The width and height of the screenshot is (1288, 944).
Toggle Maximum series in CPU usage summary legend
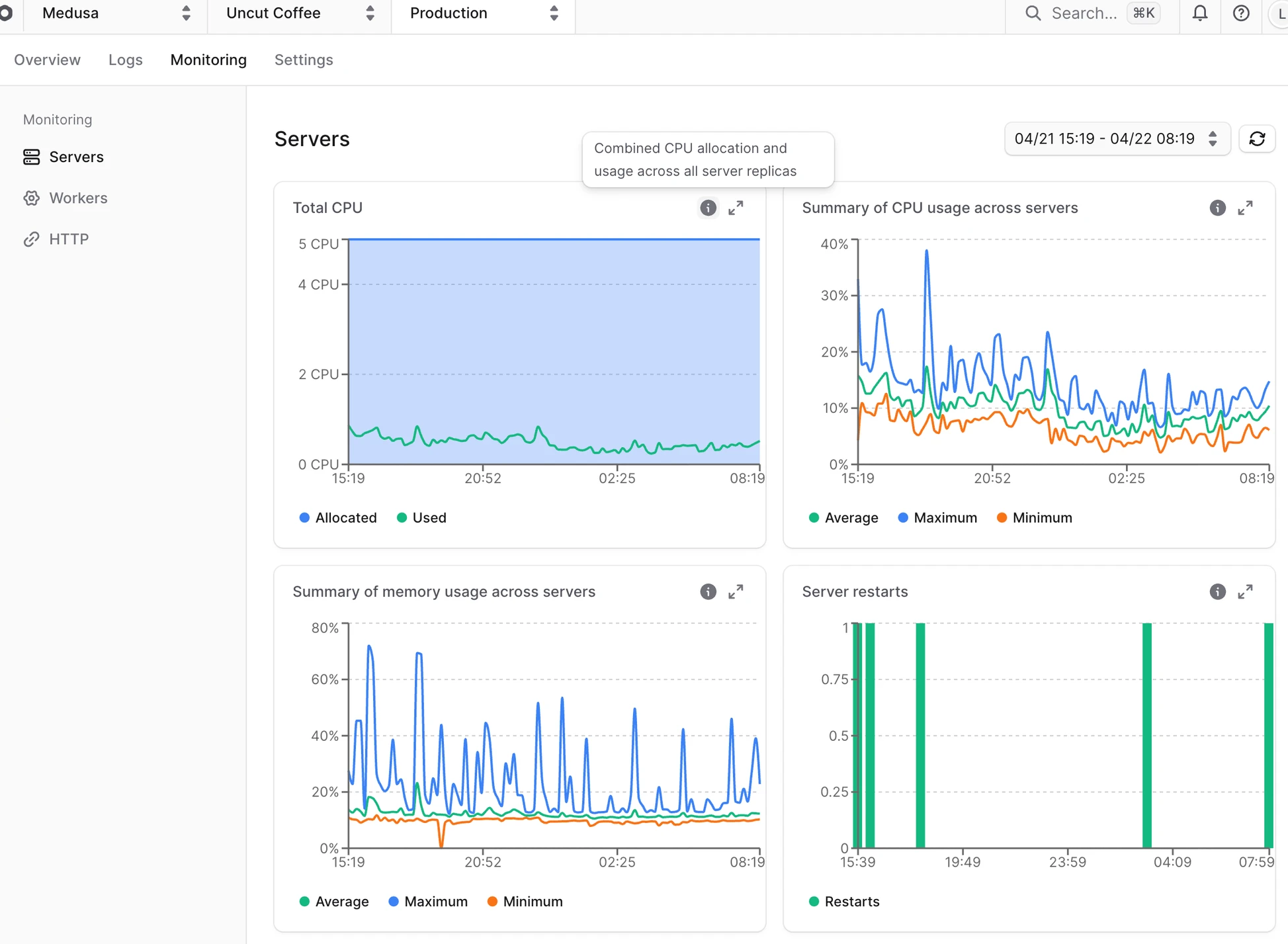click(937, 518)
